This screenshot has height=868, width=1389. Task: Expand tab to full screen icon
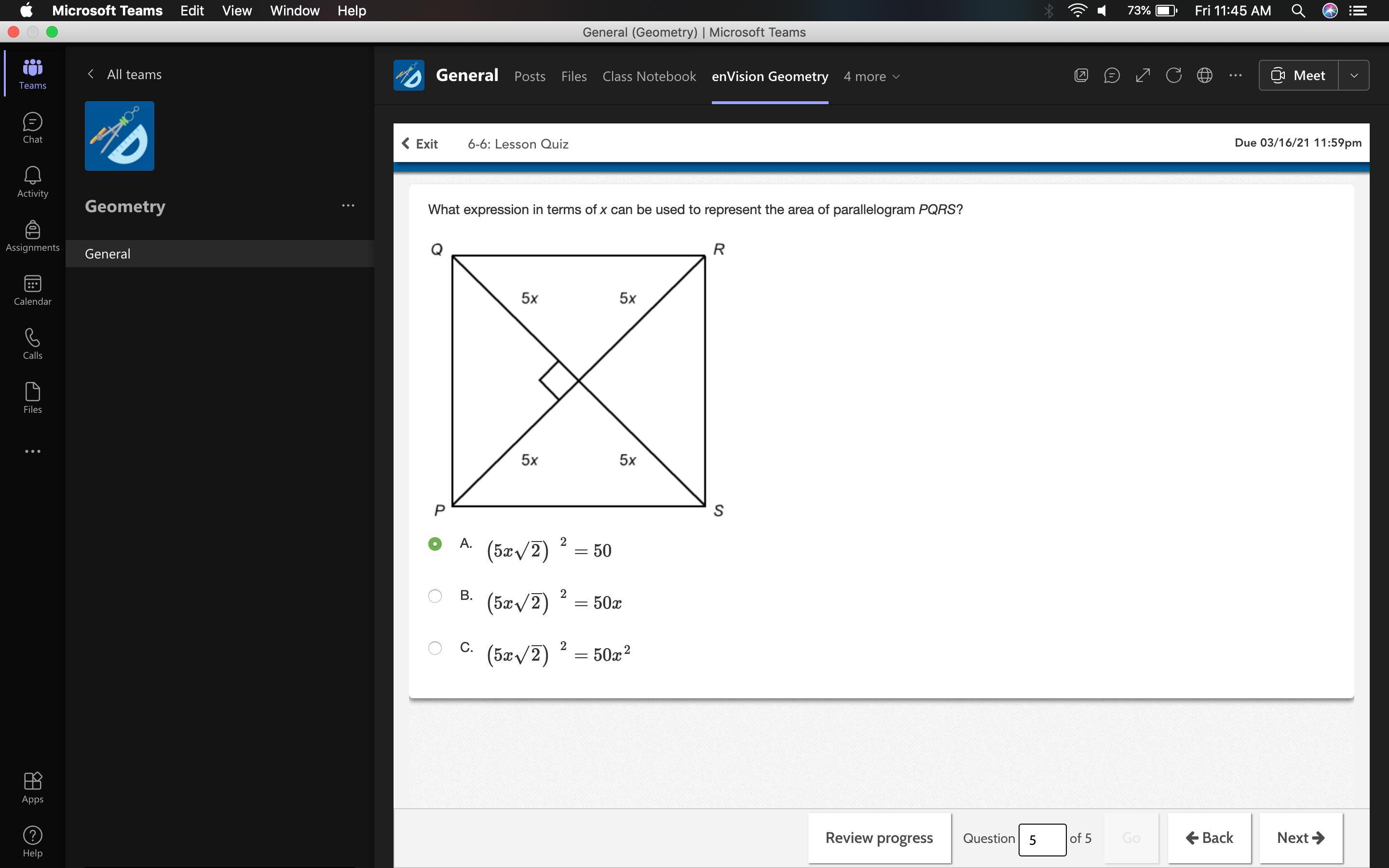coord(1142,75)
